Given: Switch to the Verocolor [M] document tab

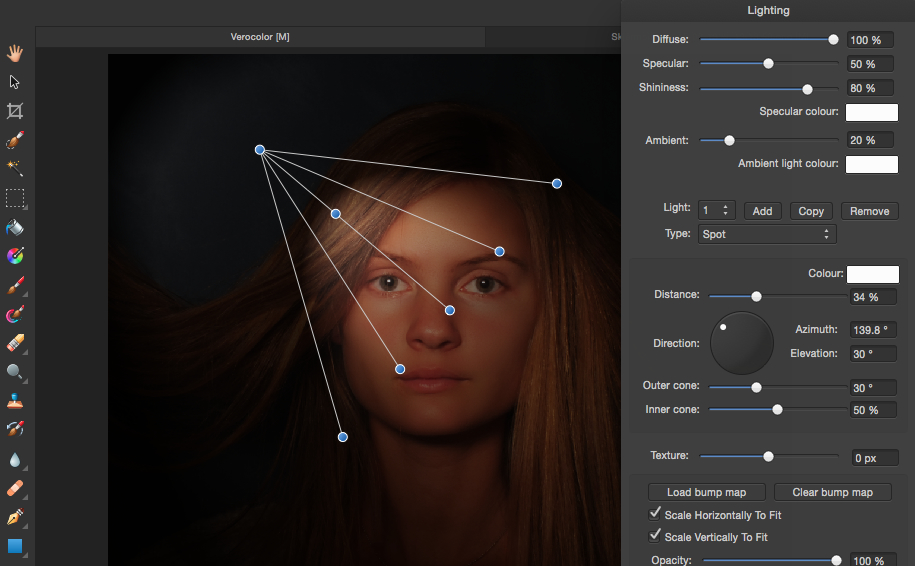Looking at the screenshot, I should (260, 37).
